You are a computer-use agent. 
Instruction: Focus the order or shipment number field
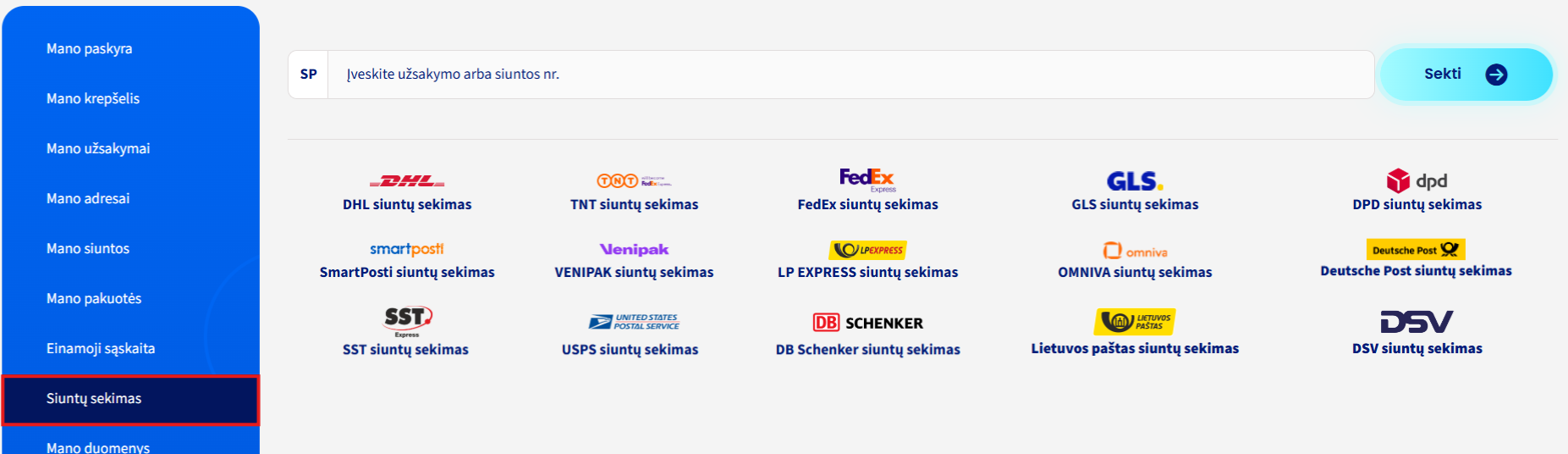coord(850,75)
